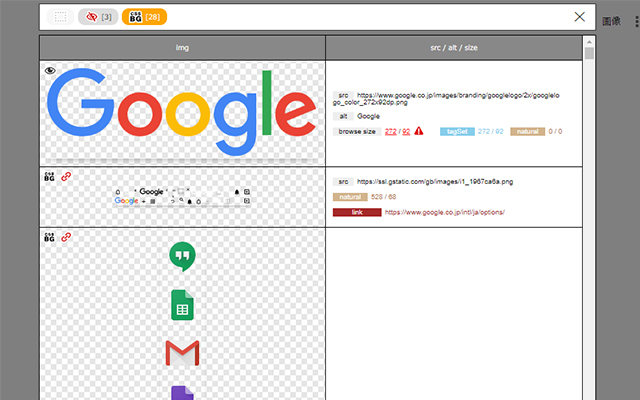
Task: Click CSS BG icon in the Hangouts sprite row
Action: (x=49, y=237)
